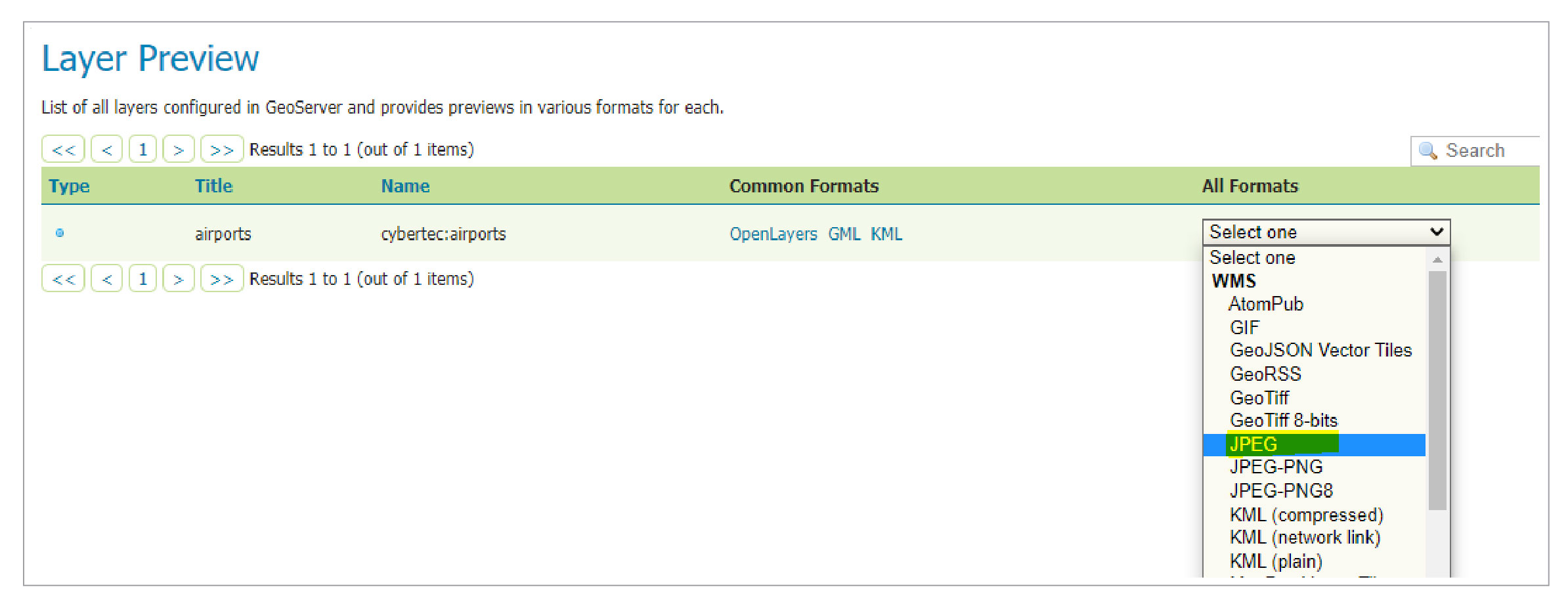Open the GML format link

[844, 234]
